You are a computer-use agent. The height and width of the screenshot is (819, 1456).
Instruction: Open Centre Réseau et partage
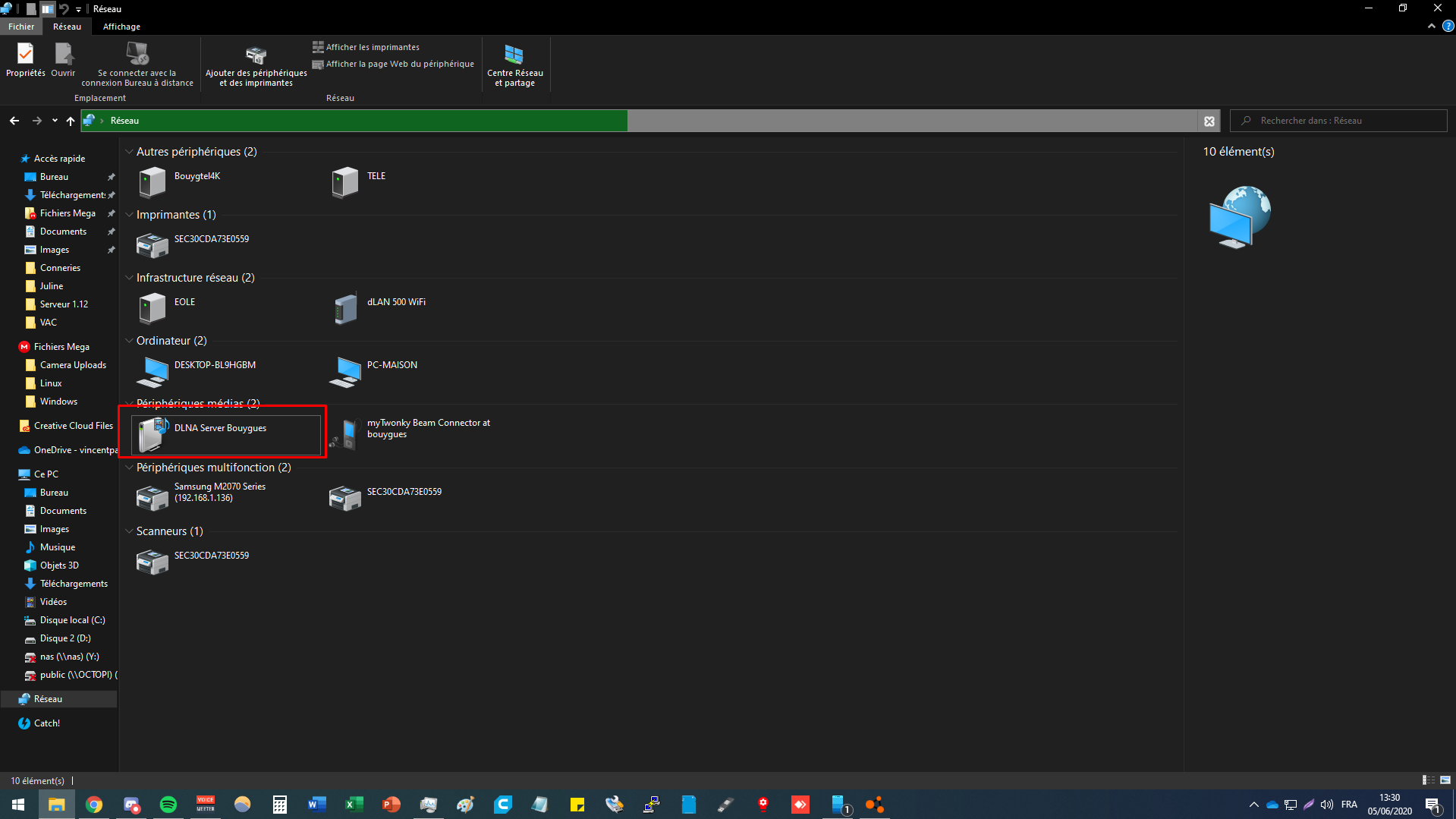tap(515, 66)
